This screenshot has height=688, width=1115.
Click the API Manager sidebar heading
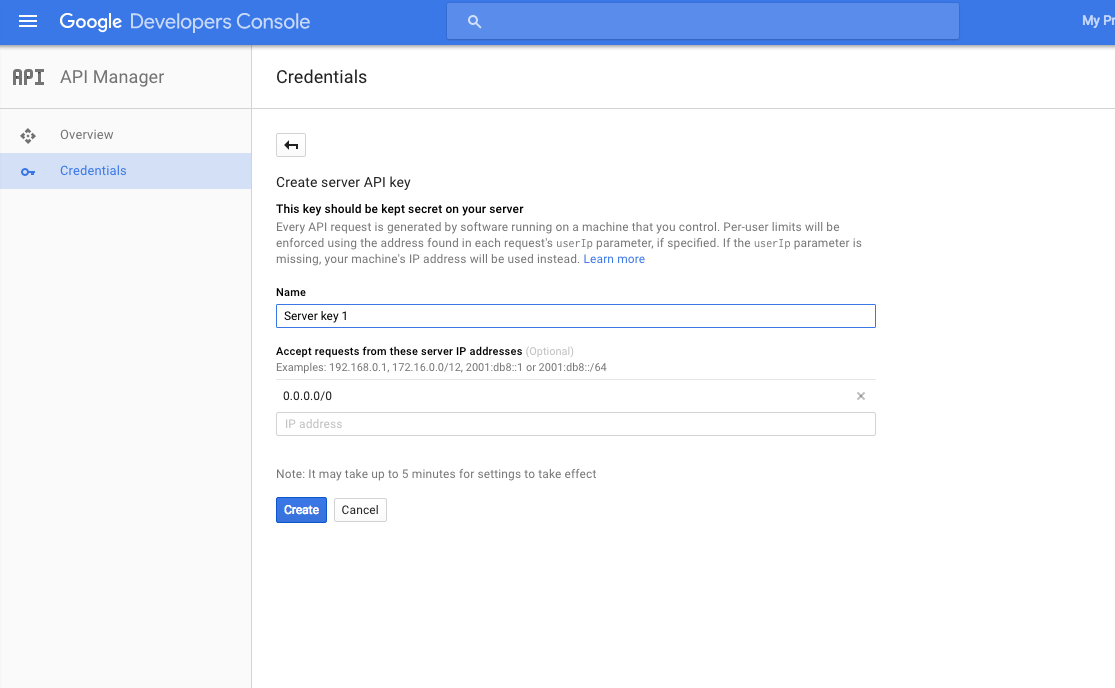coord(112,77)
